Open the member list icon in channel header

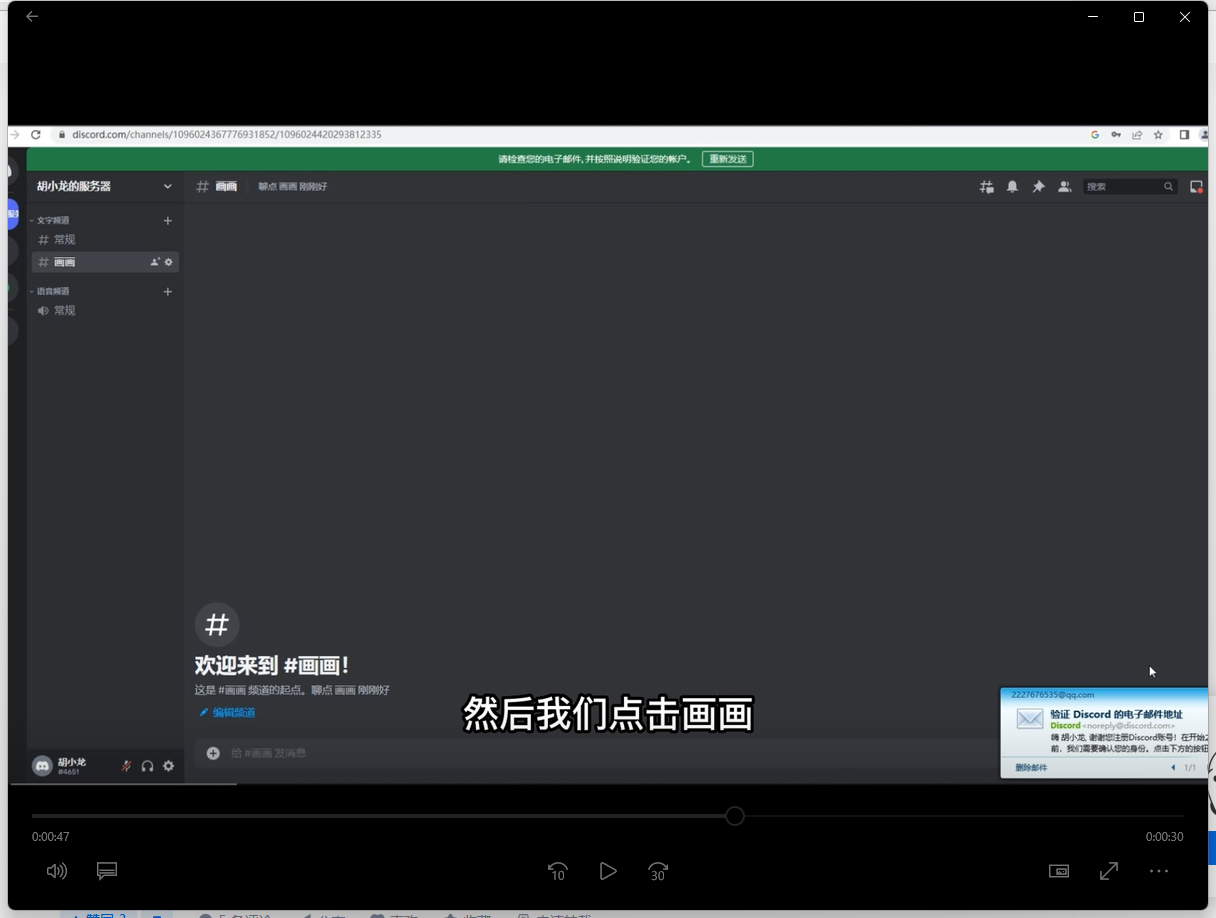[x=1064, y=186]
